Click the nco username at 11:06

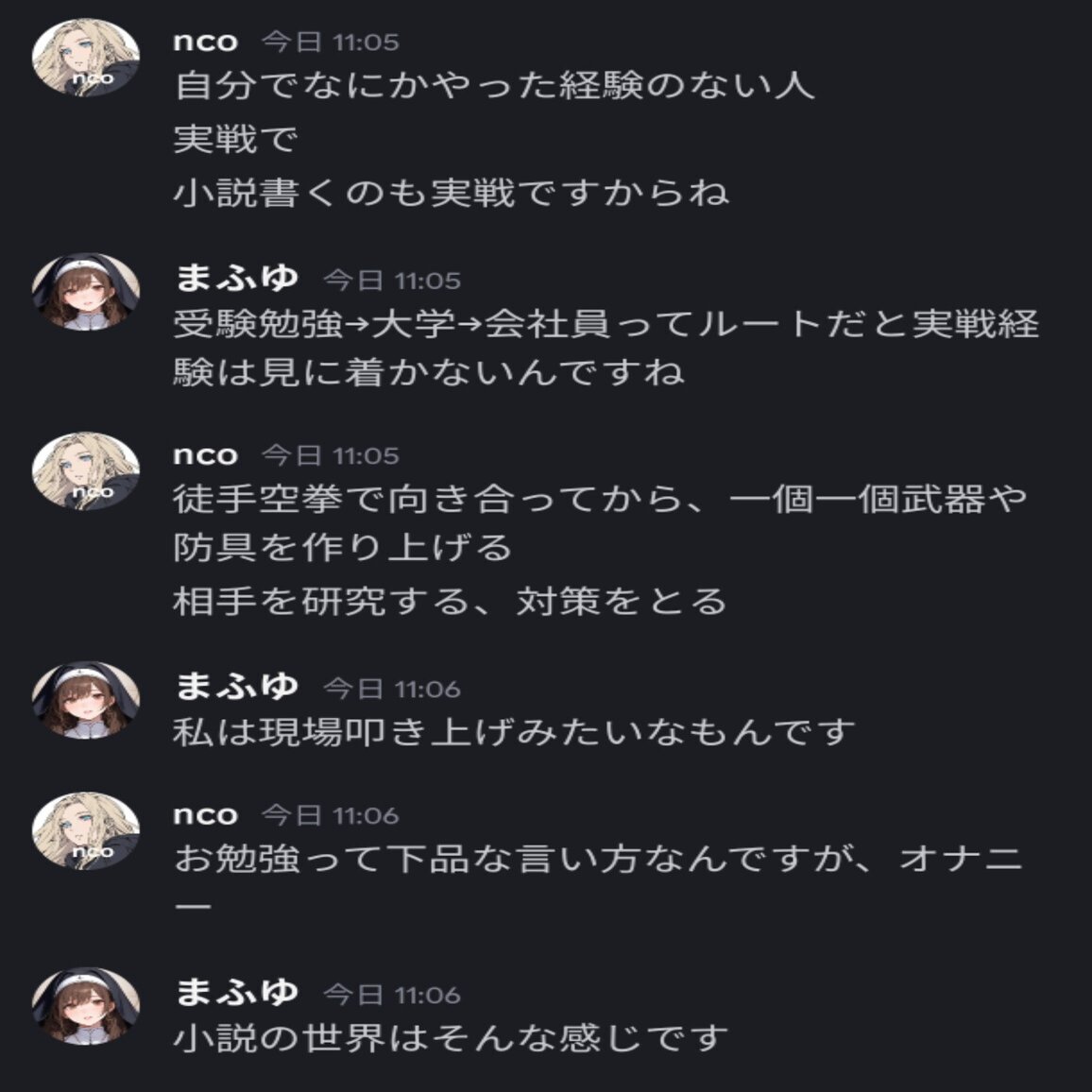[205, 815]
